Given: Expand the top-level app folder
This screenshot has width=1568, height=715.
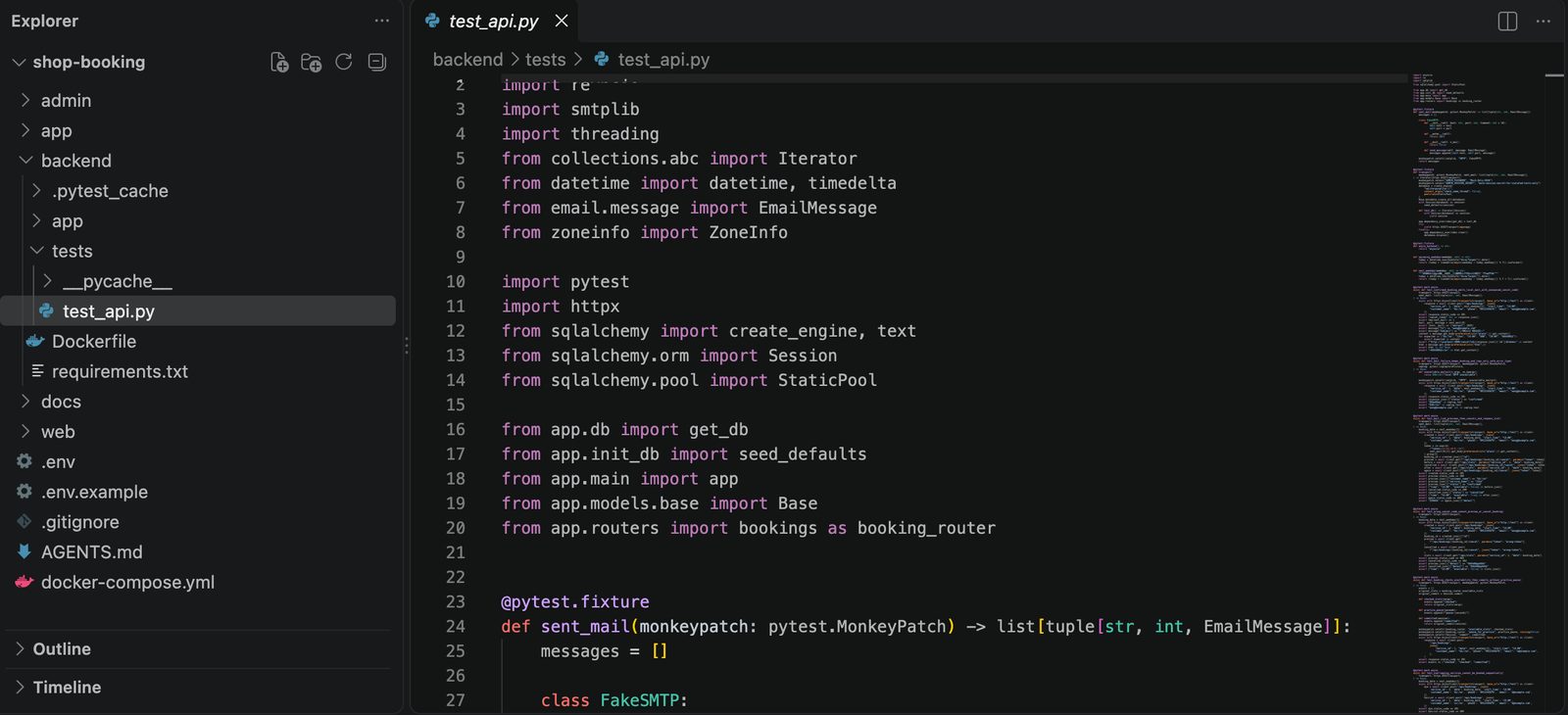Looking at the screenshot, I should tap(25, 130).
